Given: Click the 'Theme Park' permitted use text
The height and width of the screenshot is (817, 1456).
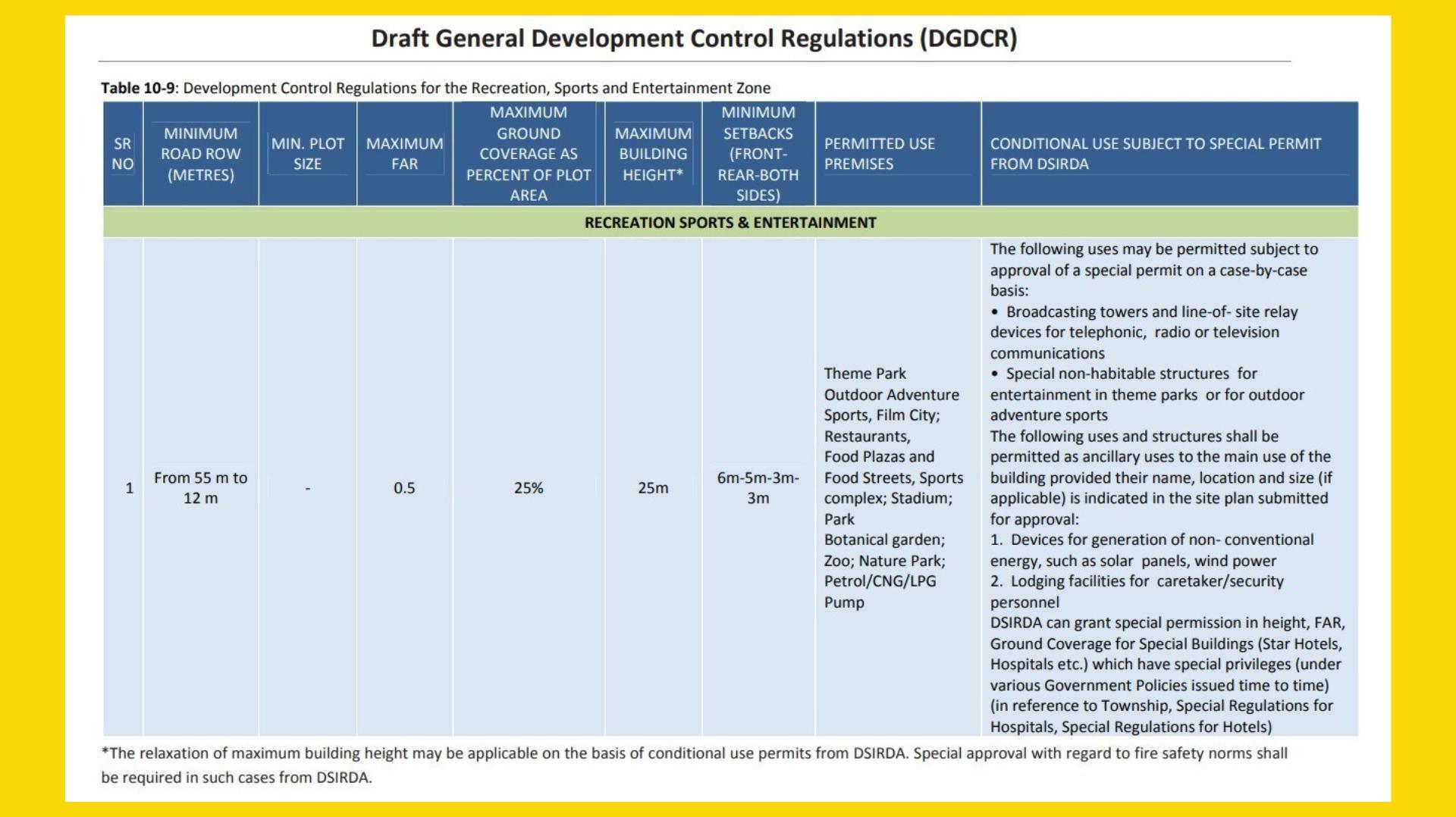Looking at the screenshot, I should coord(864,374).
